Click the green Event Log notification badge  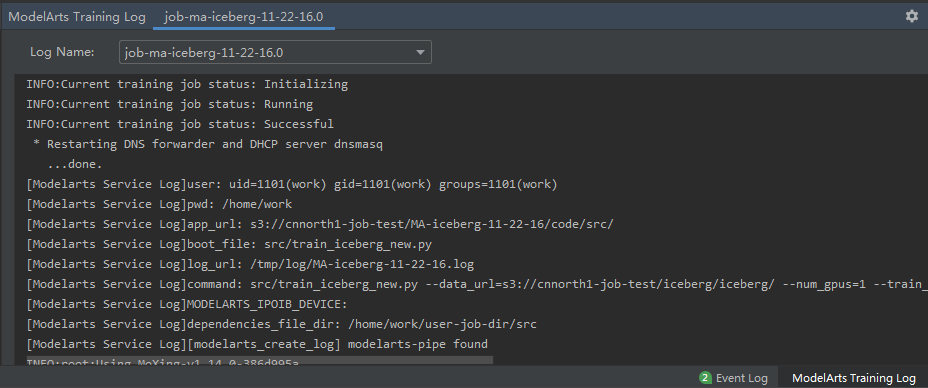705,378
